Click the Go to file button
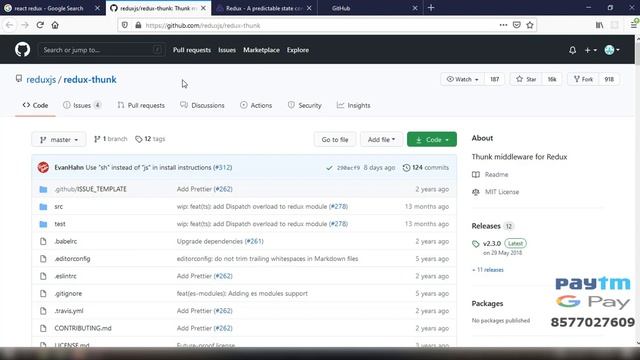This screenshot has height=360, width=640. point(335,140)
